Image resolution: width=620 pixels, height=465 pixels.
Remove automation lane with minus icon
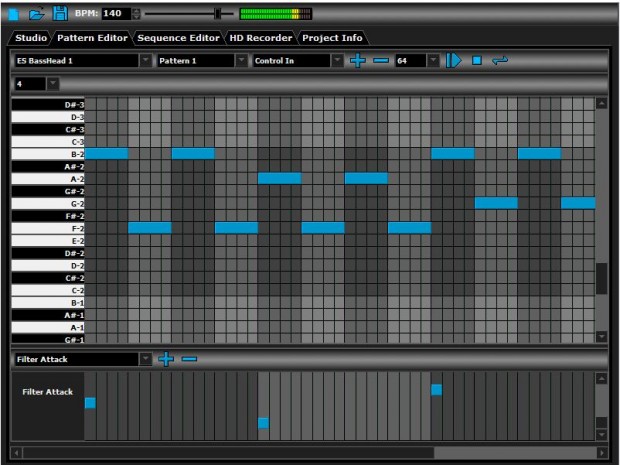[x=189, y=359]
